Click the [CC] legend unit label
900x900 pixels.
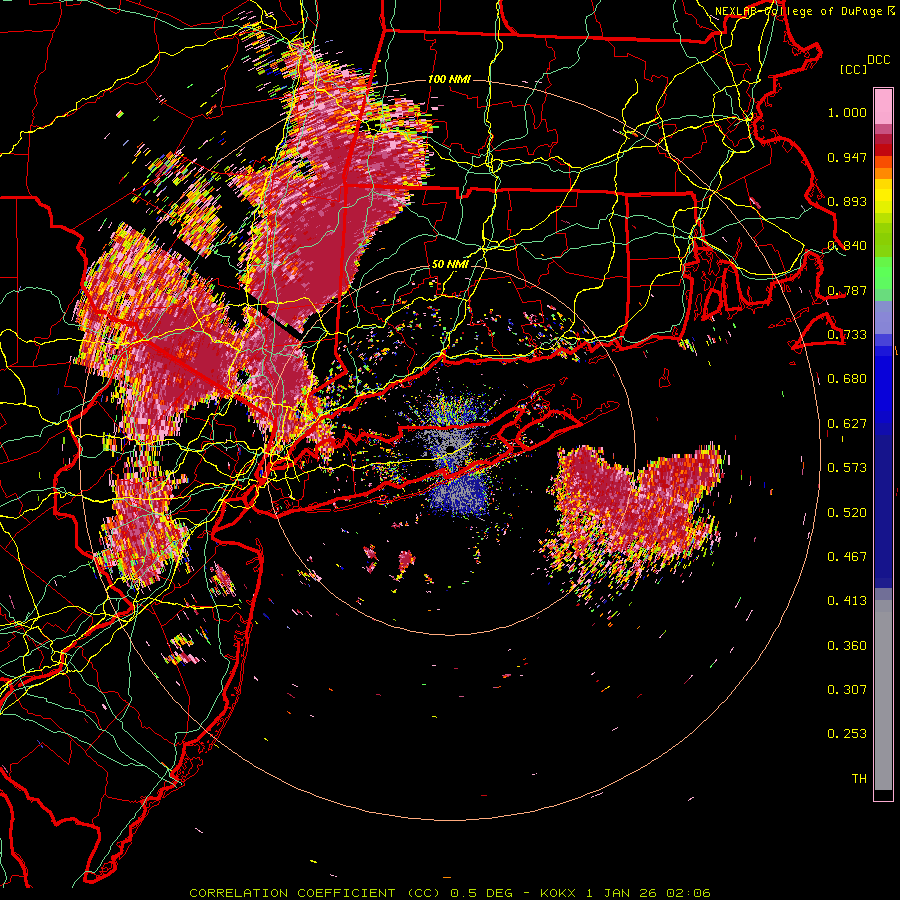point(853,69)
